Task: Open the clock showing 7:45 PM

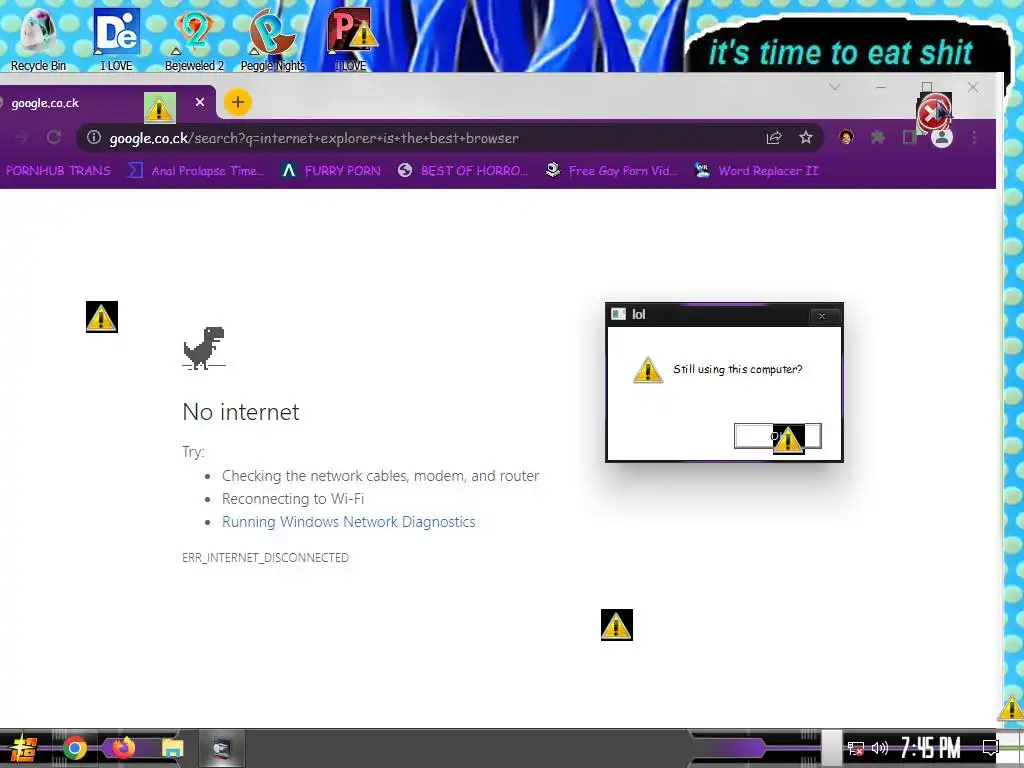Action: pyautogui.click(x=931, y=748)
